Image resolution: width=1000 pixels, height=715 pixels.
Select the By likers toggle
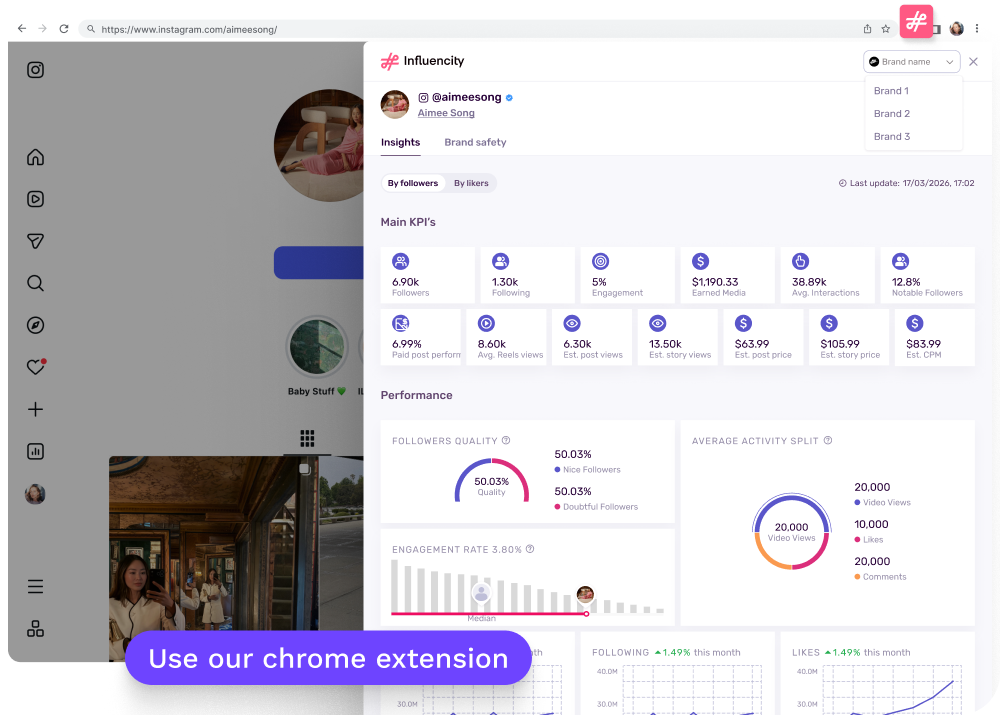471,183
